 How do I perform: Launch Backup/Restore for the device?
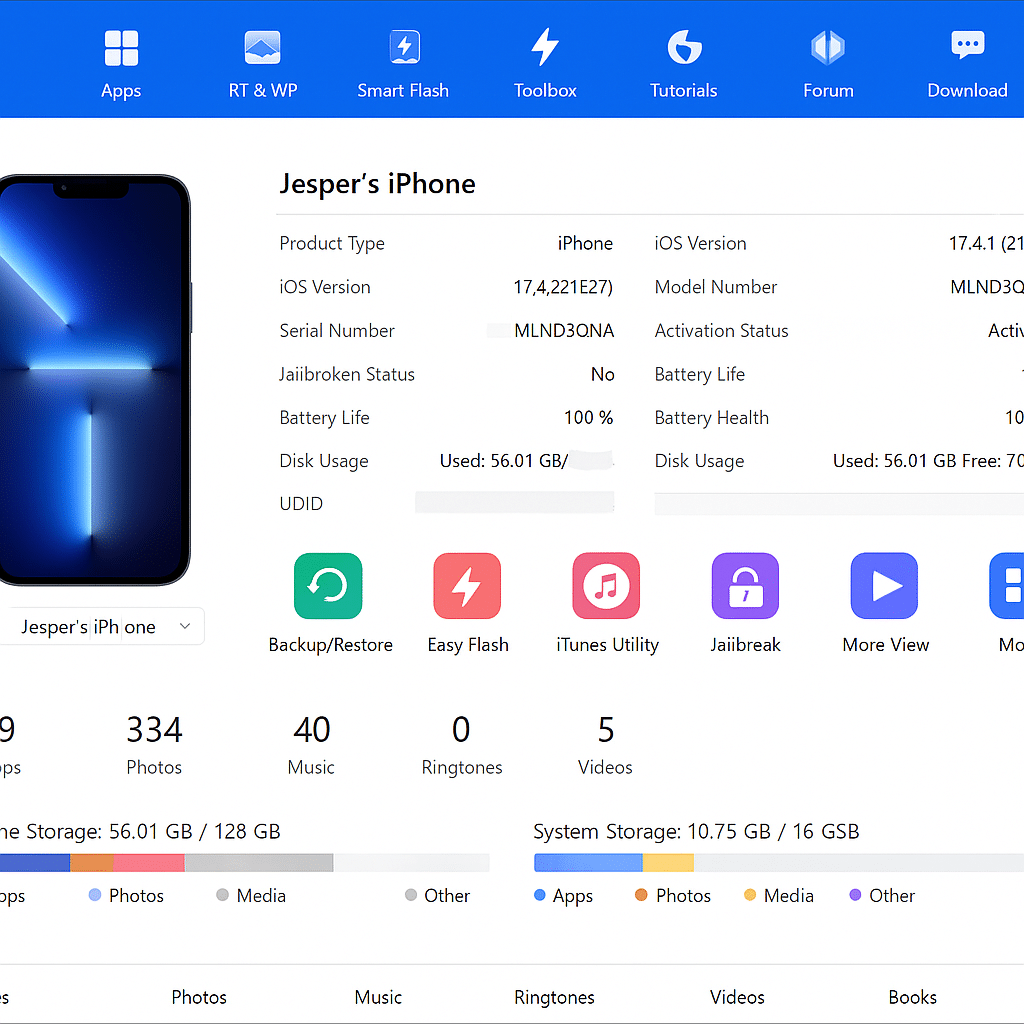(329, 600)
